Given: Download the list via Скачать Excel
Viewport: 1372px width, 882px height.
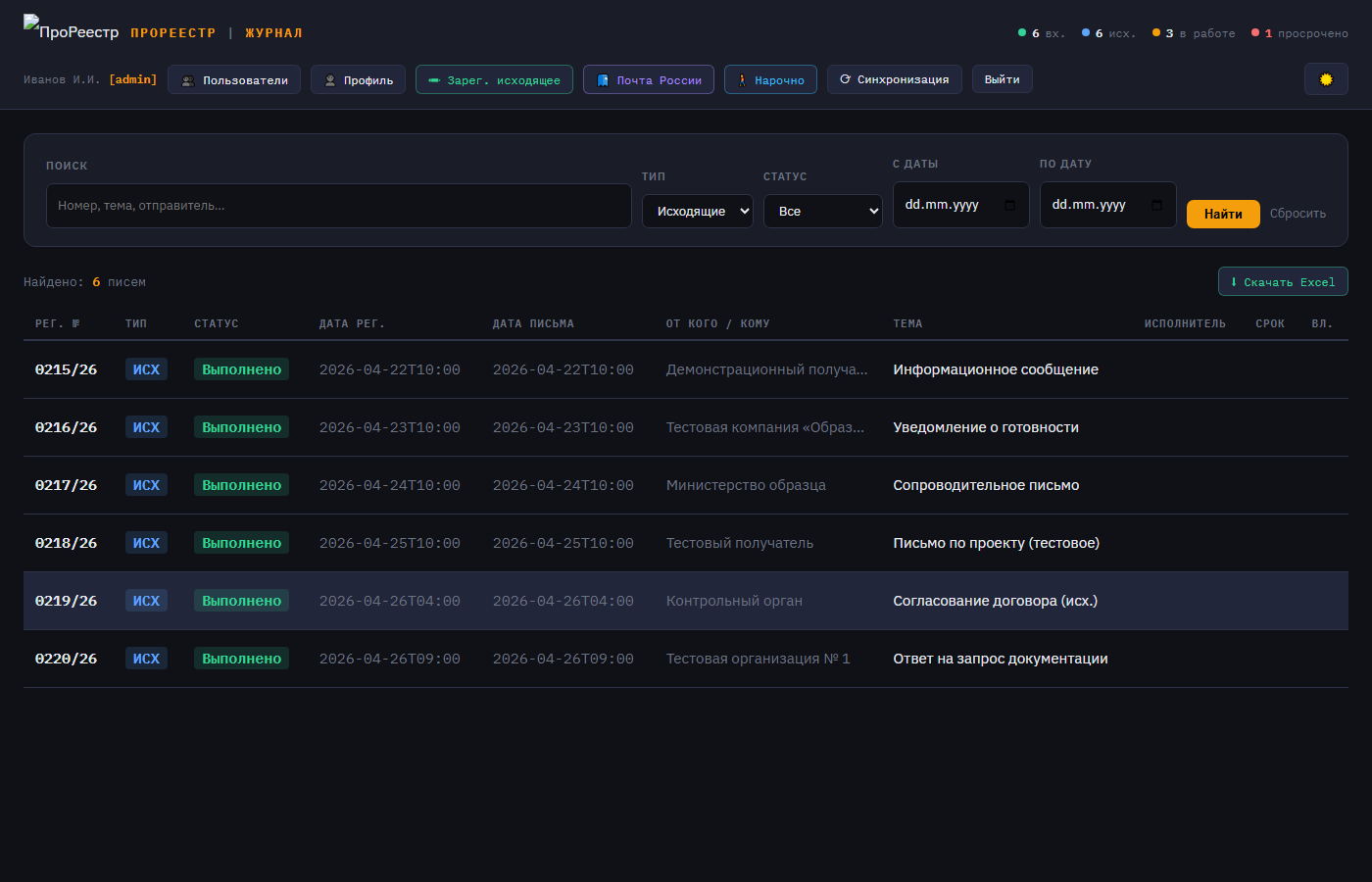Looking at the screenshot, I should point(1283,282).
